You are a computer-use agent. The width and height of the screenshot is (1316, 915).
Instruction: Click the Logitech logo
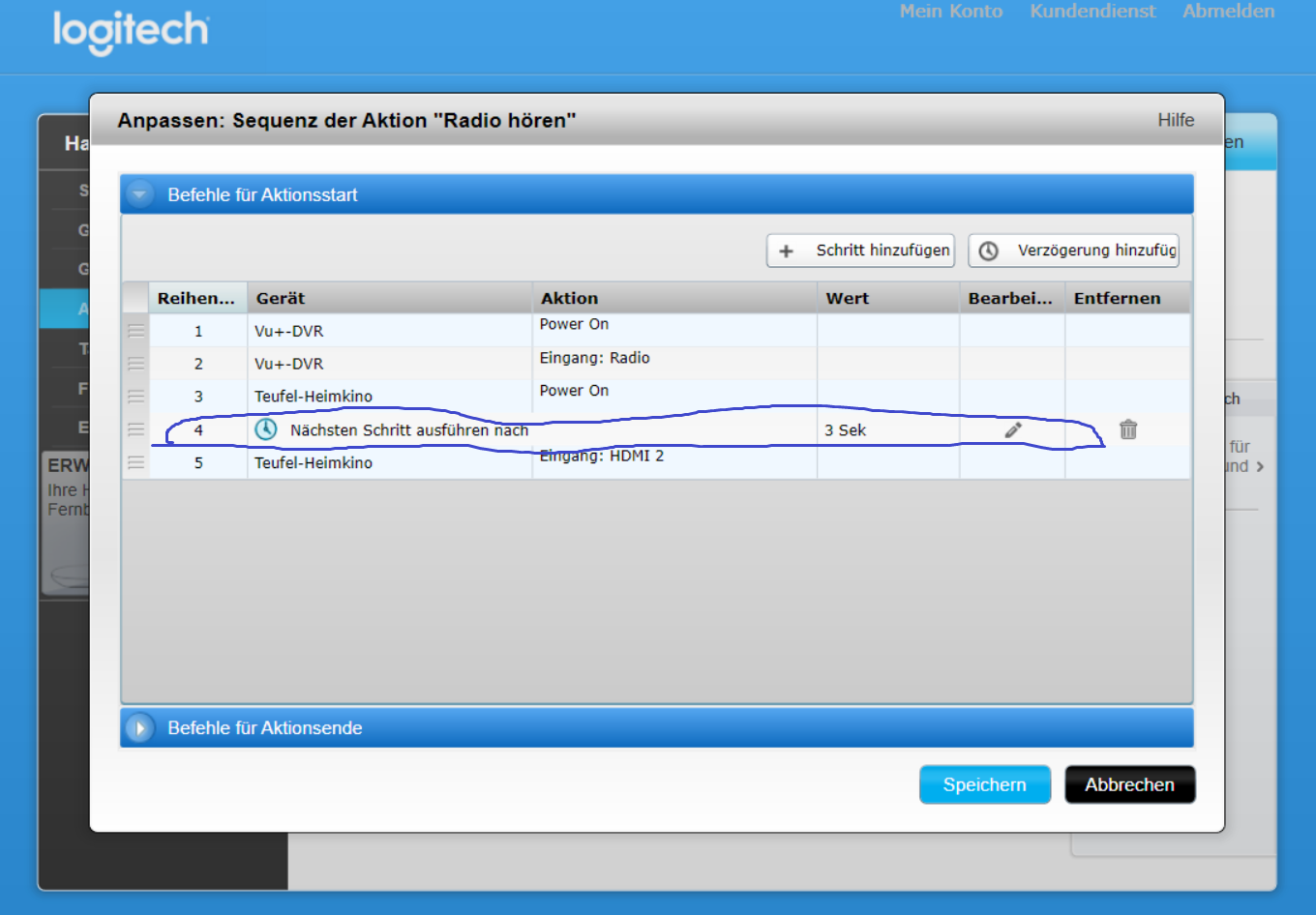click(x=131, y=31)
